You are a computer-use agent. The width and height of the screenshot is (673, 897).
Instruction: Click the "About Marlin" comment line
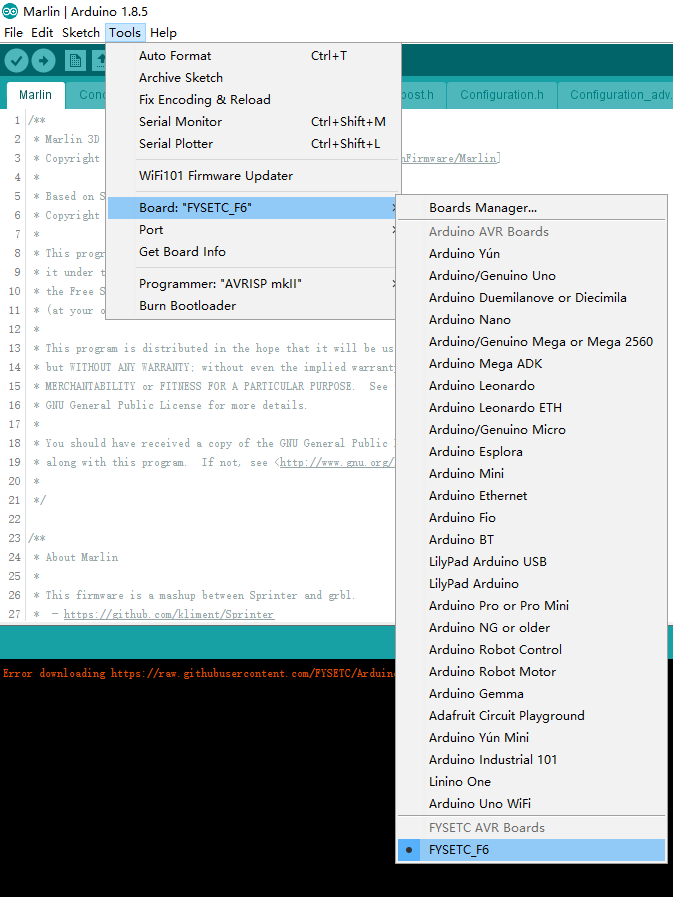tap(82, 557)
